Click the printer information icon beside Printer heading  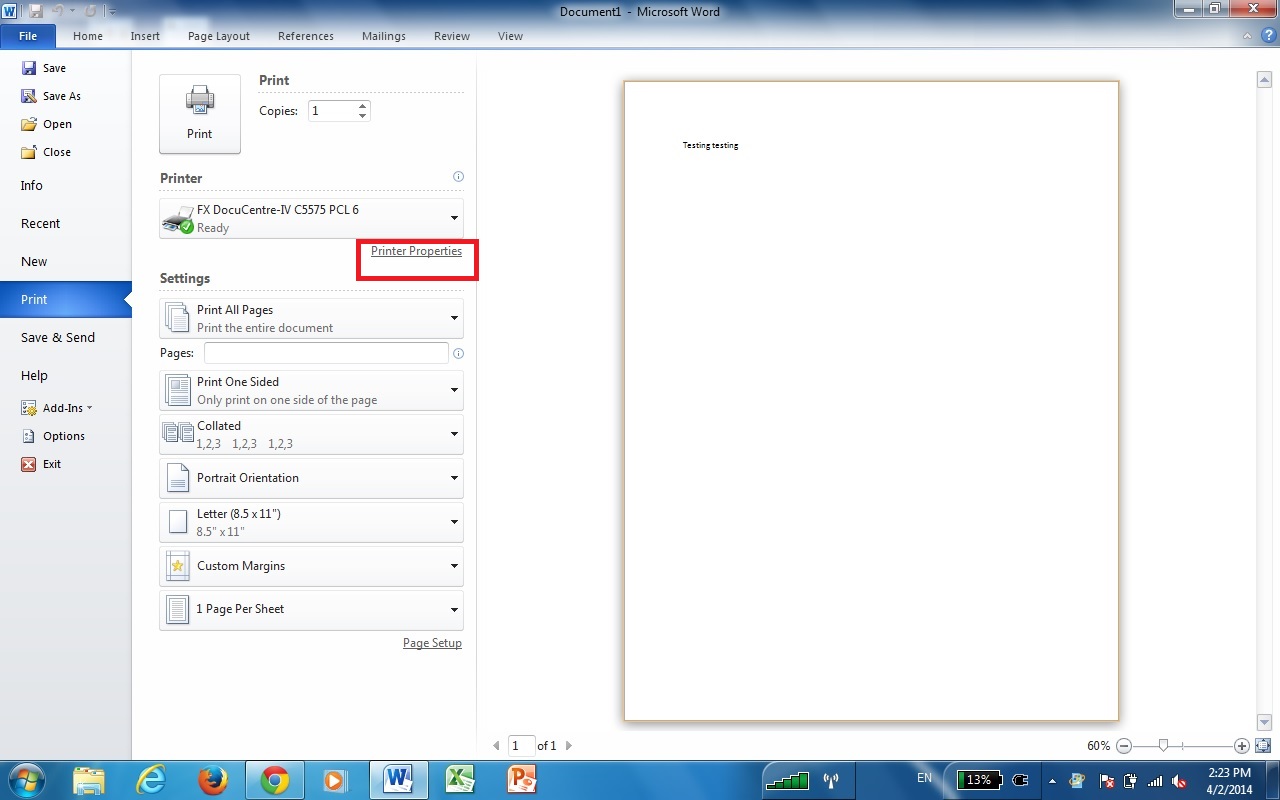(458, 177)
